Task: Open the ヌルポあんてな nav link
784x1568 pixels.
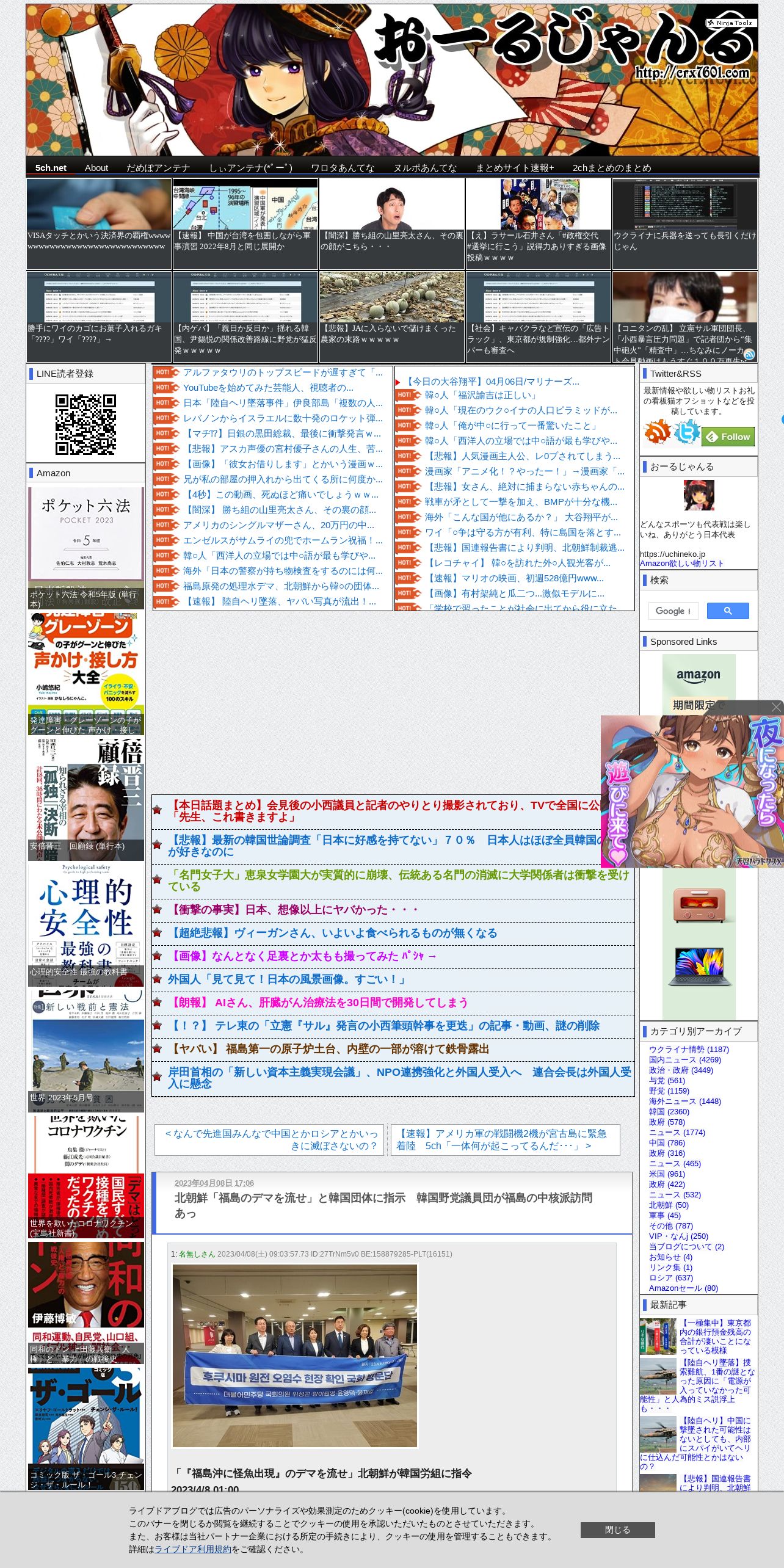Action: coord(425,168)
